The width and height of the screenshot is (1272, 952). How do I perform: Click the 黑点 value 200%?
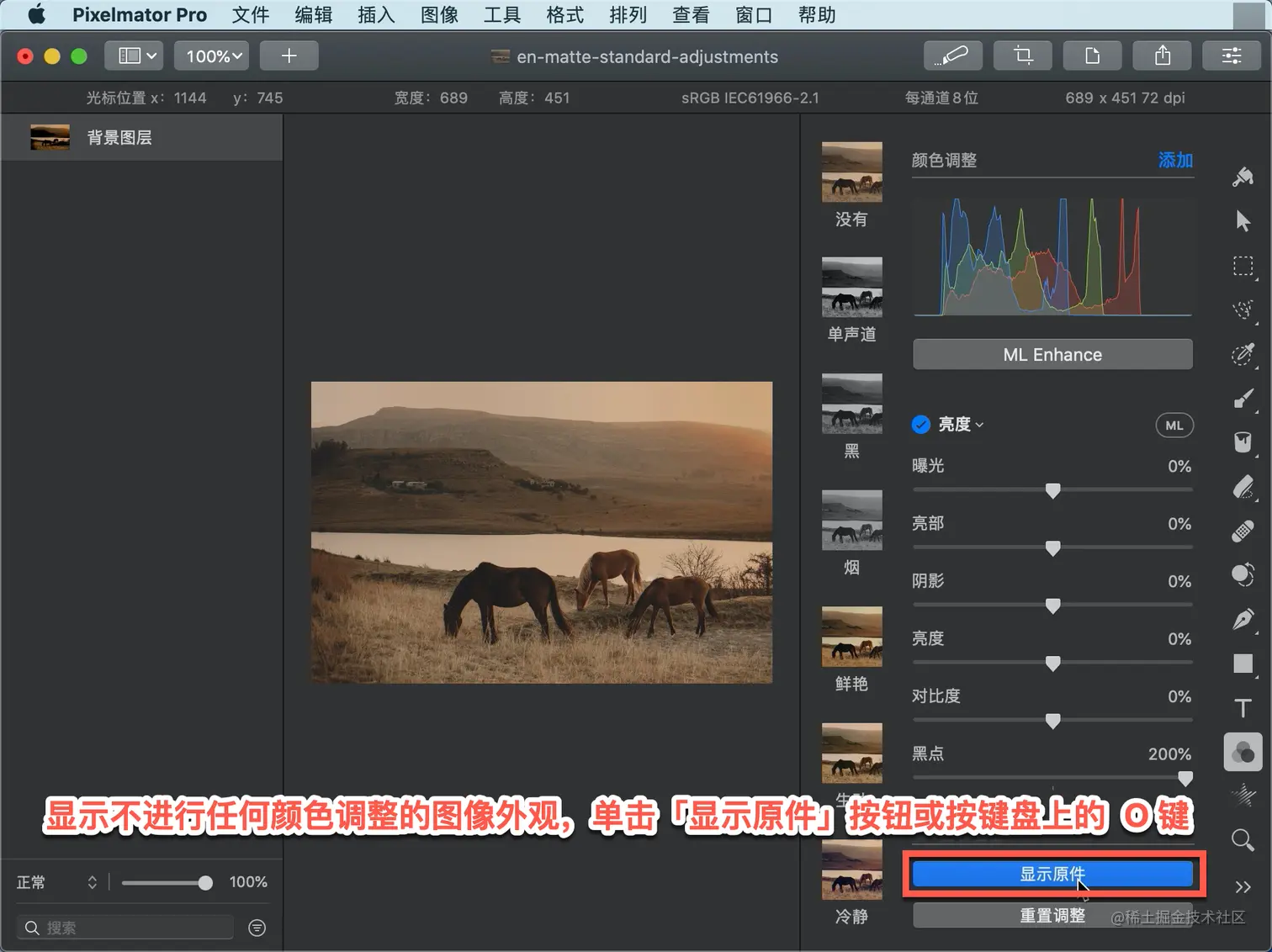pyautogui.click(x=1169, y=754)
